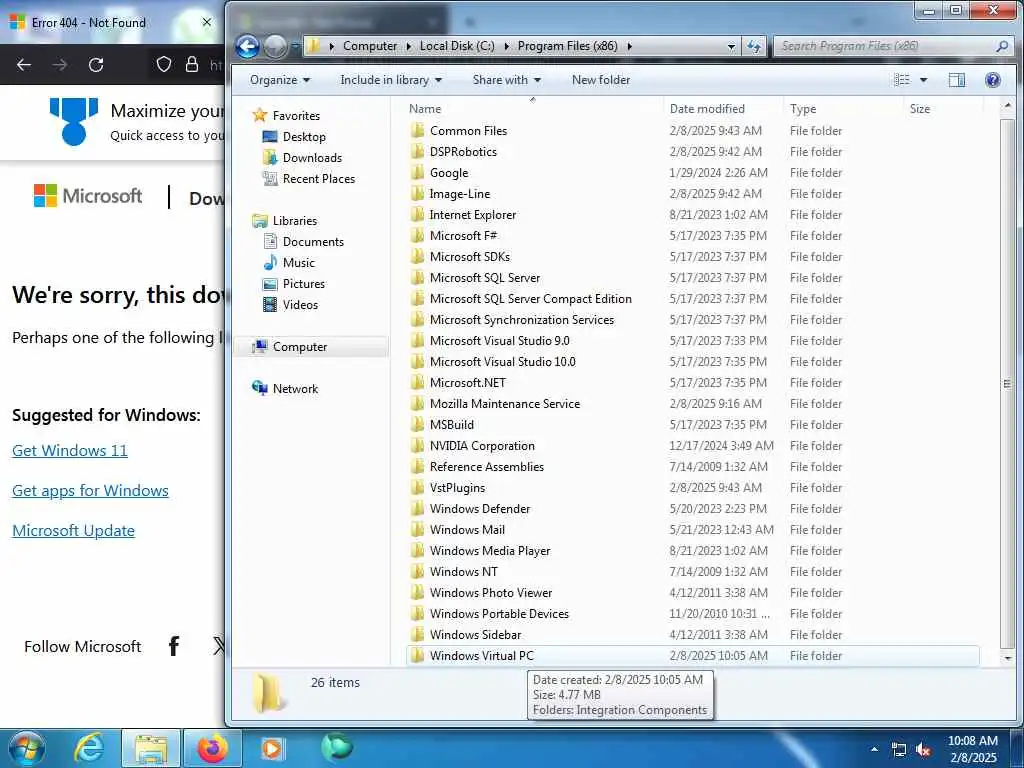Click the Windows Start orb
Viewport: 1024px width, 768px height.
27,748
